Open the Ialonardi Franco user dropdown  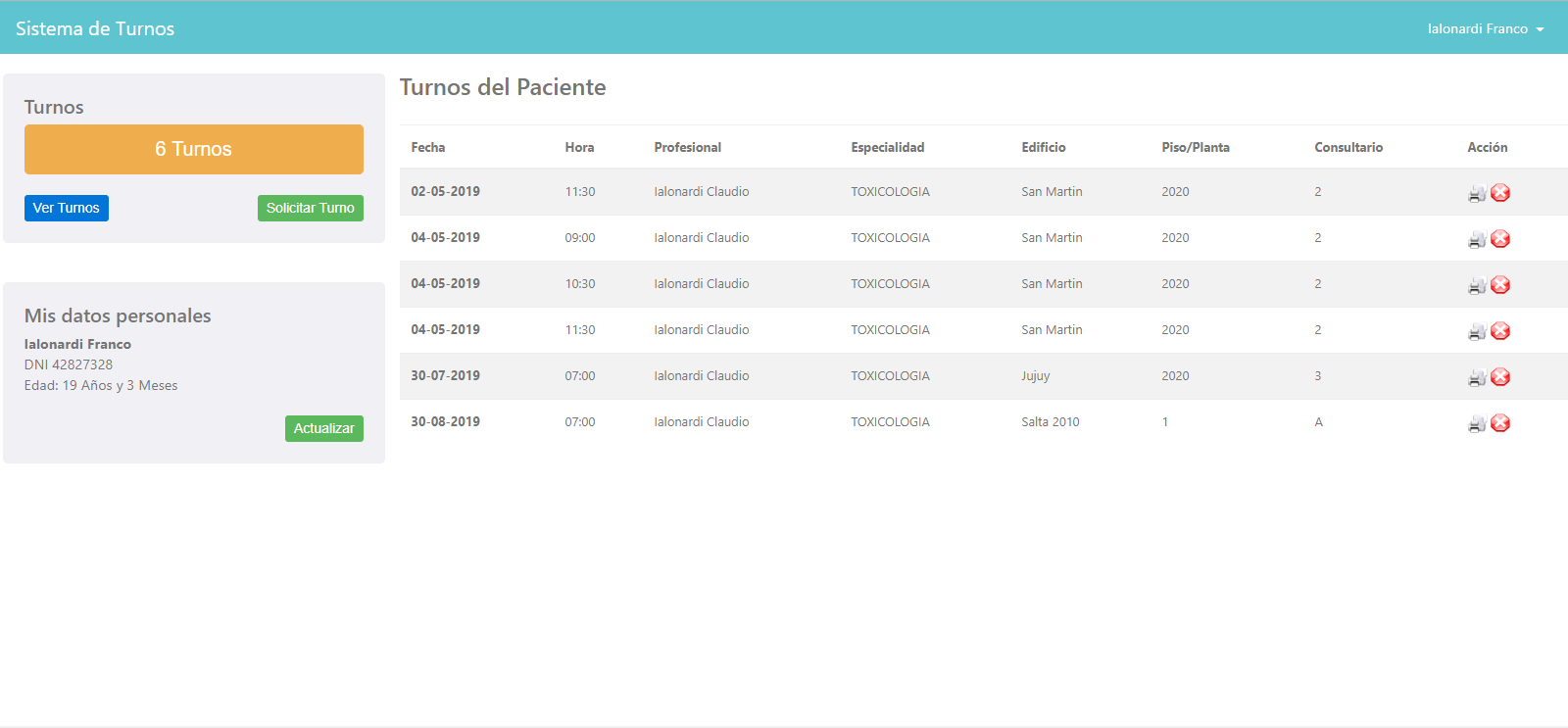1486,28
